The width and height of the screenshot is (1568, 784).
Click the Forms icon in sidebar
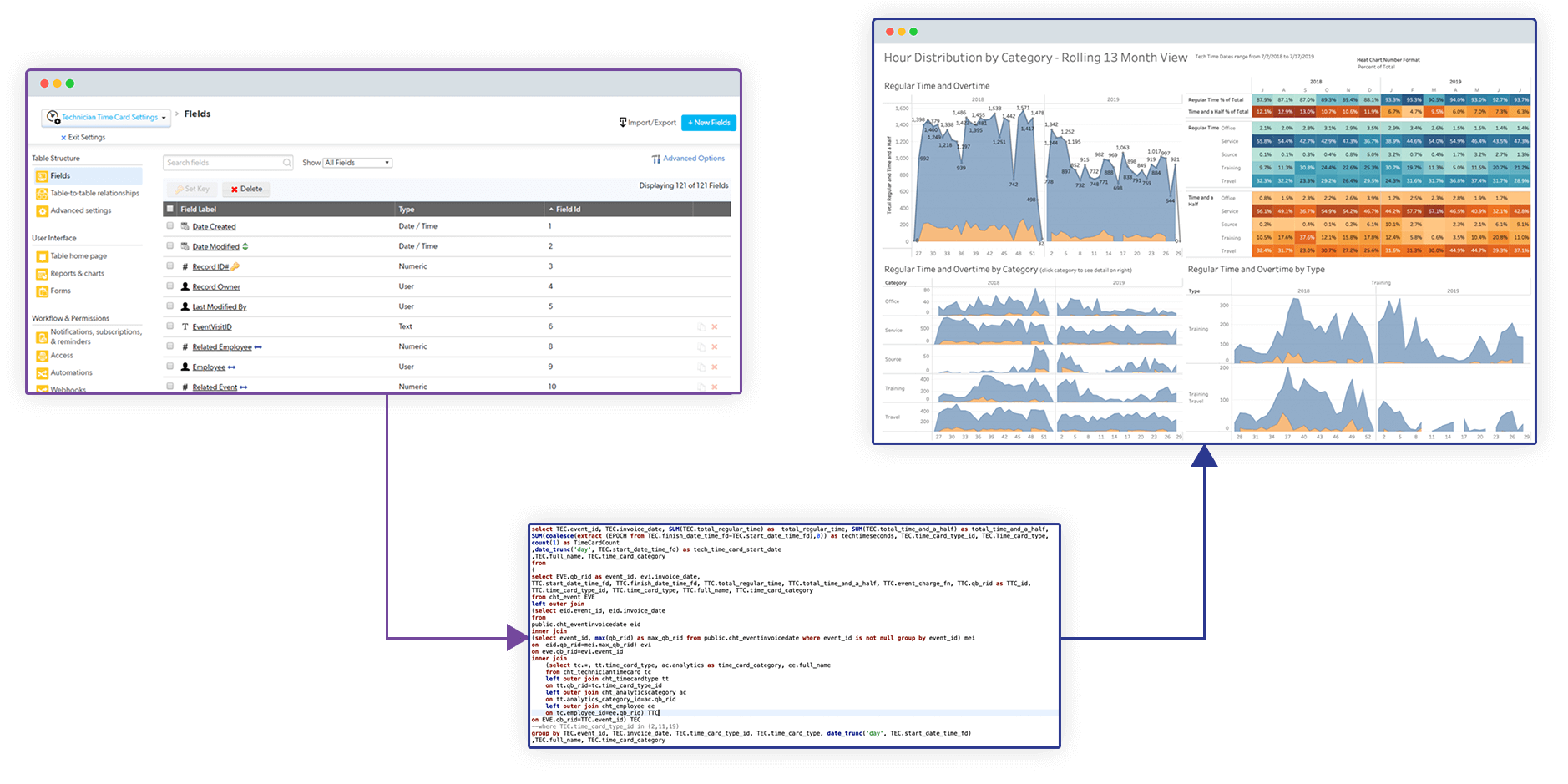click(42, 291)
